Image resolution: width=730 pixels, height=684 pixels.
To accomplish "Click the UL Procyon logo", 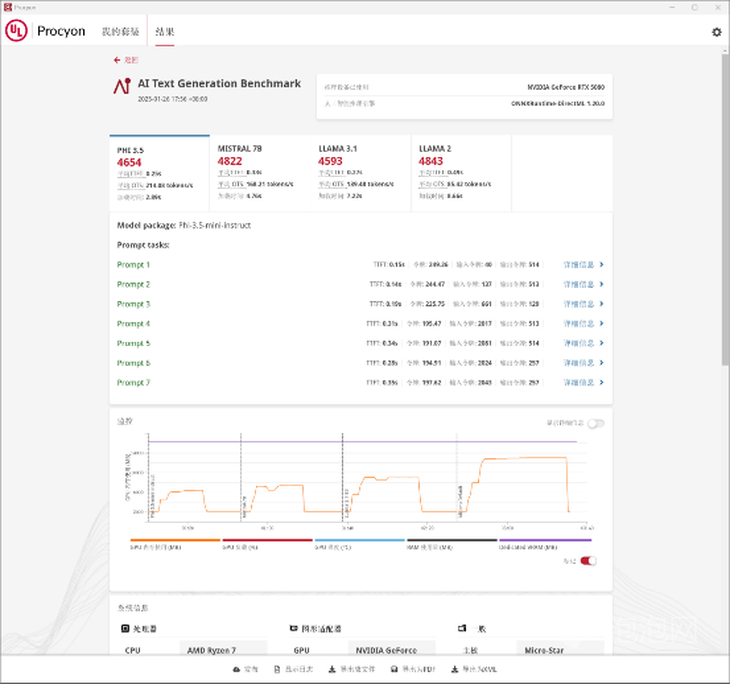I will (16, 31).
